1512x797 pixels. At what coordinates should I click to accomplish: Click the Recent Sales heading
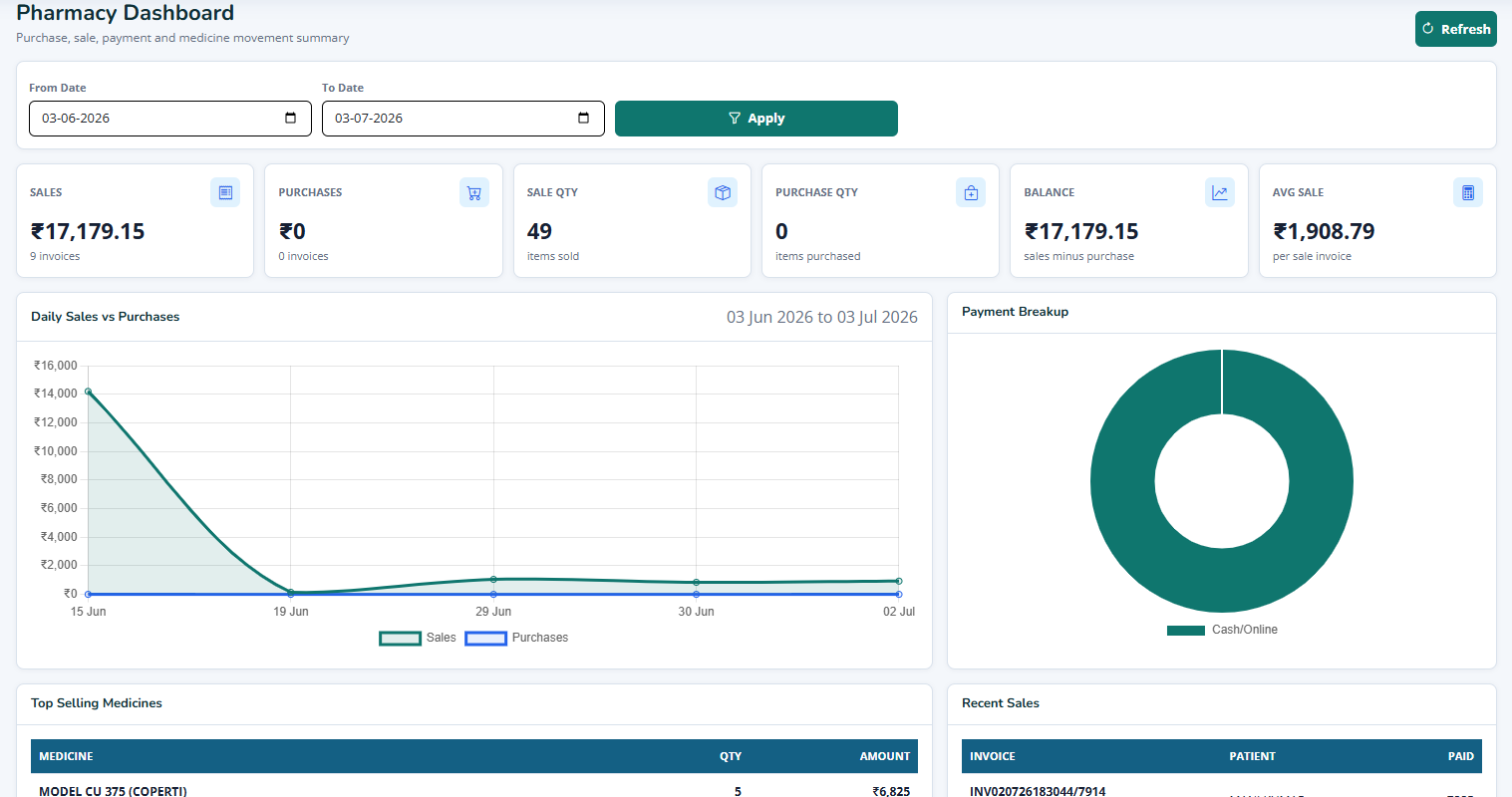click(1001, 703)
